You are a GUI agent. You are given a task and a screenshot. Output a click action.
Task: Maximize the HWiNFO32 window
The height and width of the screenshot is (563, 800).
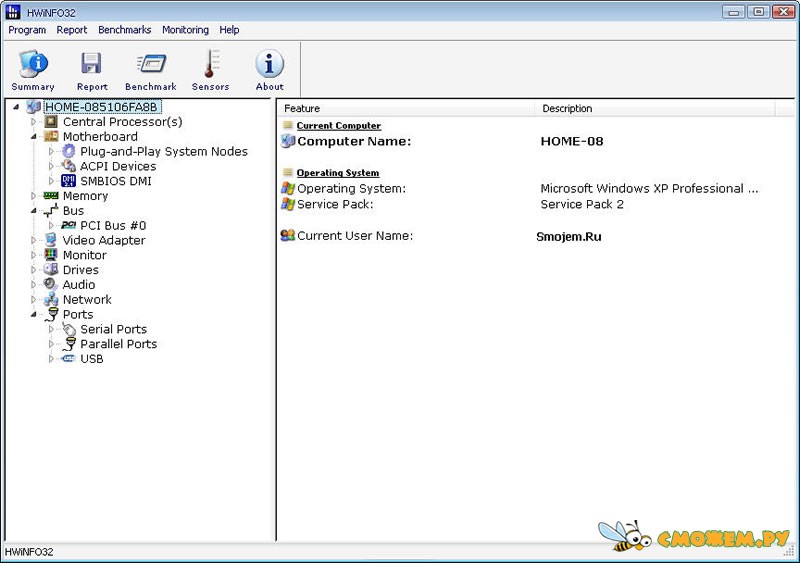coord(759,11)
